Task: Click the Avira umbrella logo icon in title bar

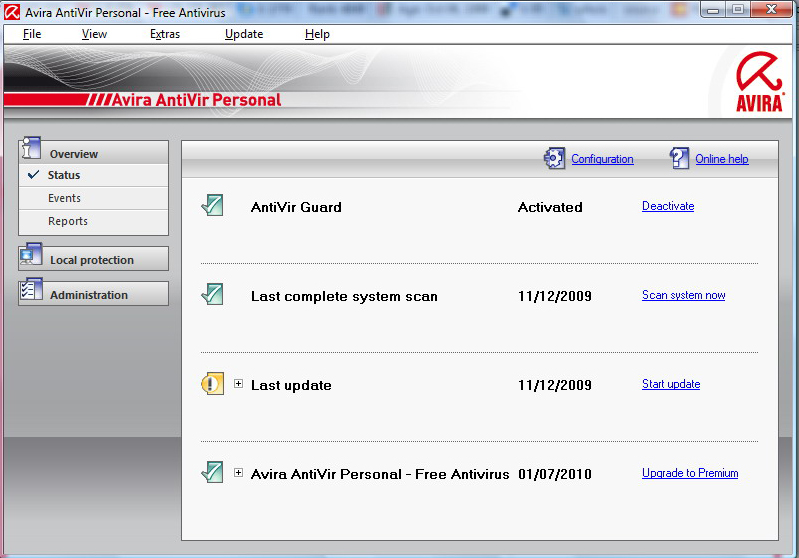Action: click(x=12, y=12)
